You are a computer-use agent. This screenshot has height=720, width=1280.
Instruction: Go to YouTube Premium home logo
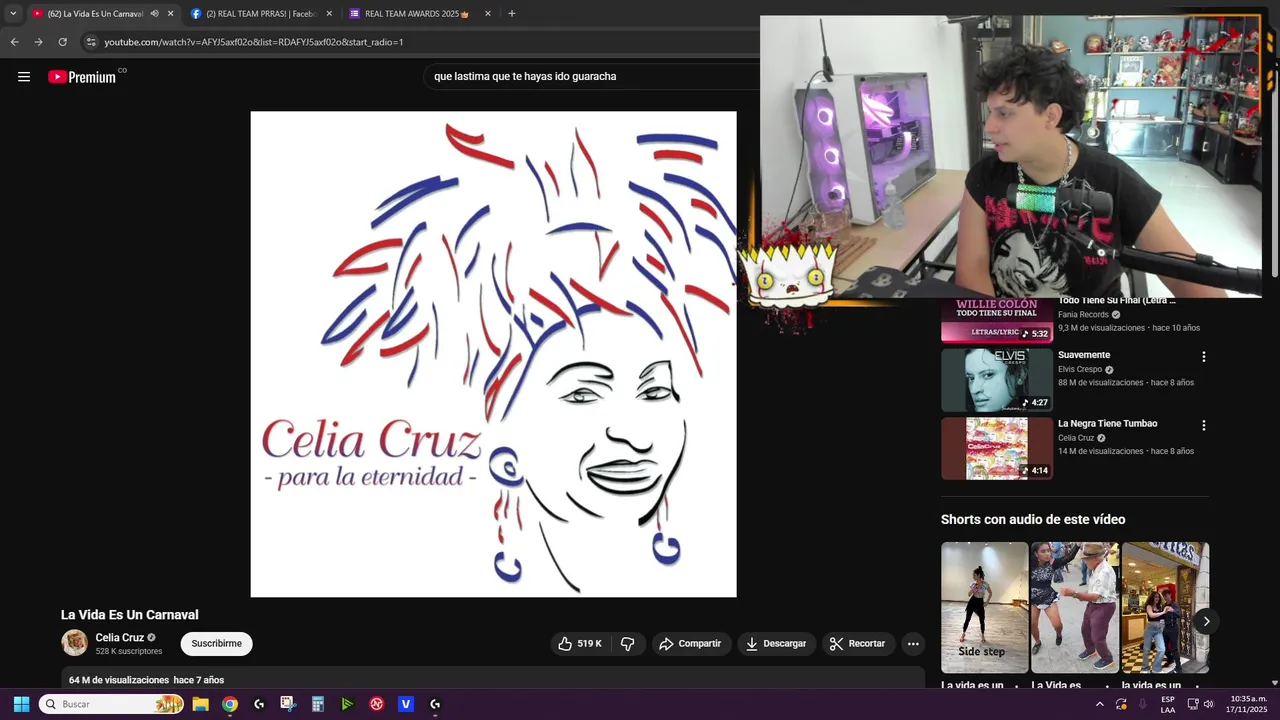[x=82, y=77]
